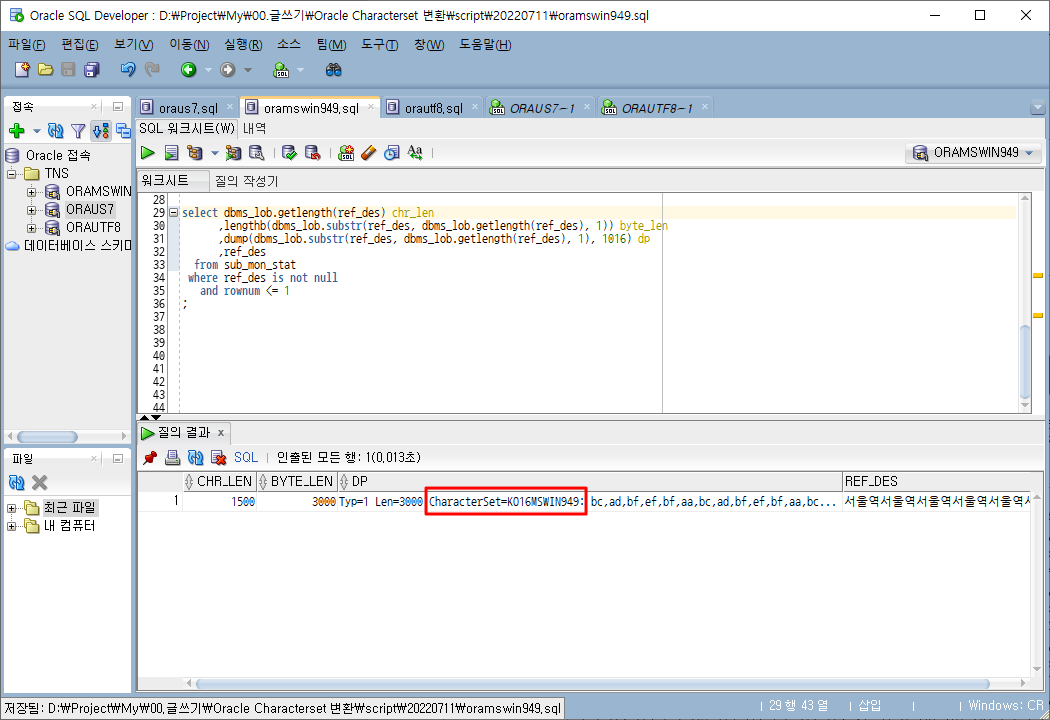Click the green Back navigation icon

coord(189,69)
